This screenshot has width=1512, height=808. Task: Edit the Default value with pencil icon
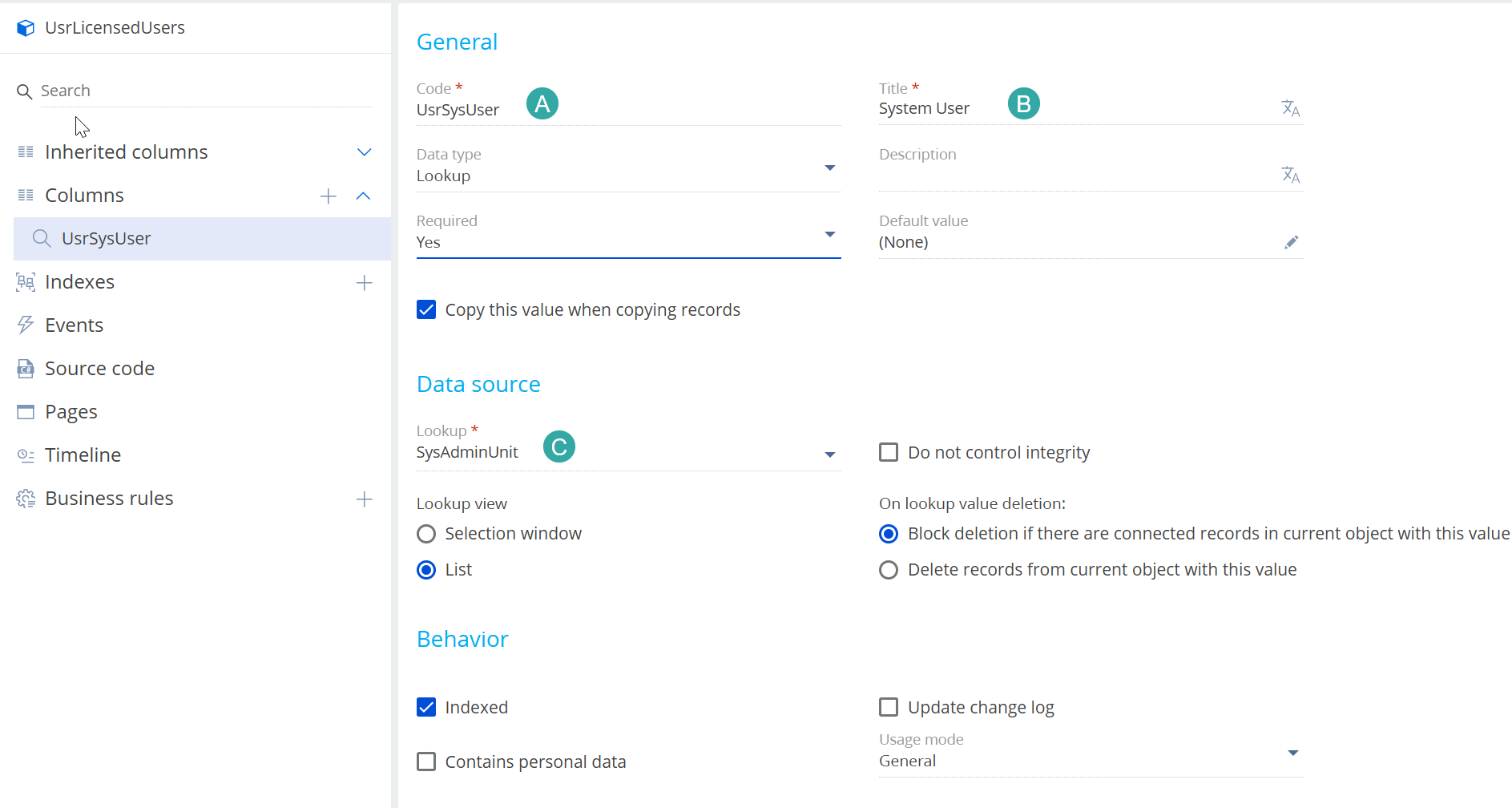pos(1291,242)
